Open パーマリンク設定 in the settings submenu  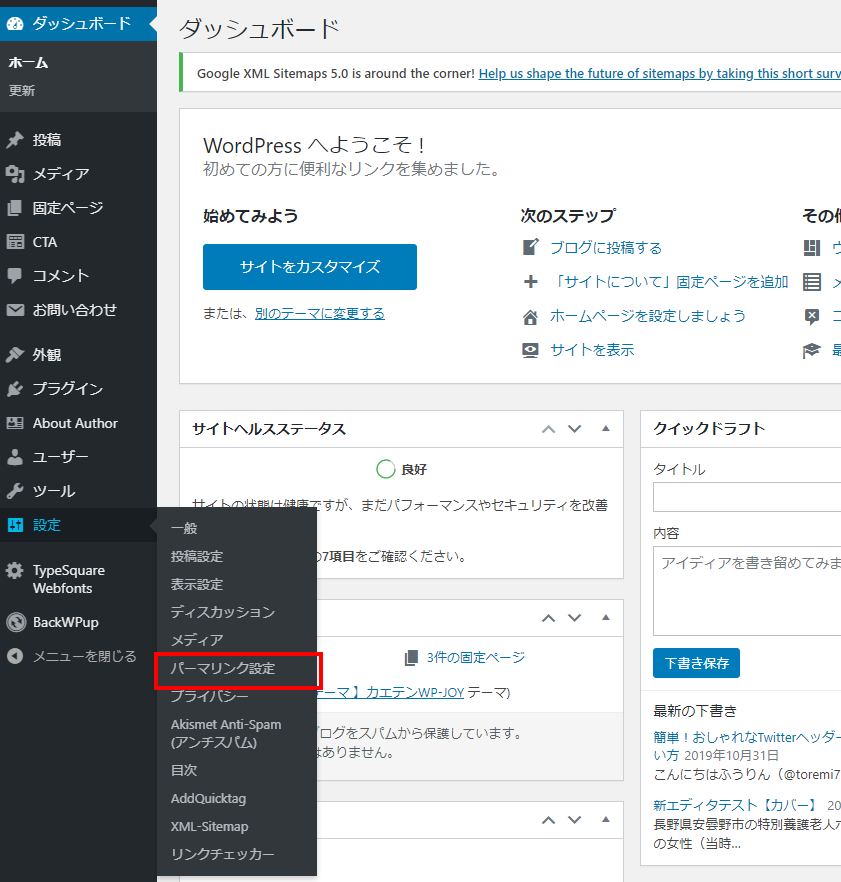[223, 668]
